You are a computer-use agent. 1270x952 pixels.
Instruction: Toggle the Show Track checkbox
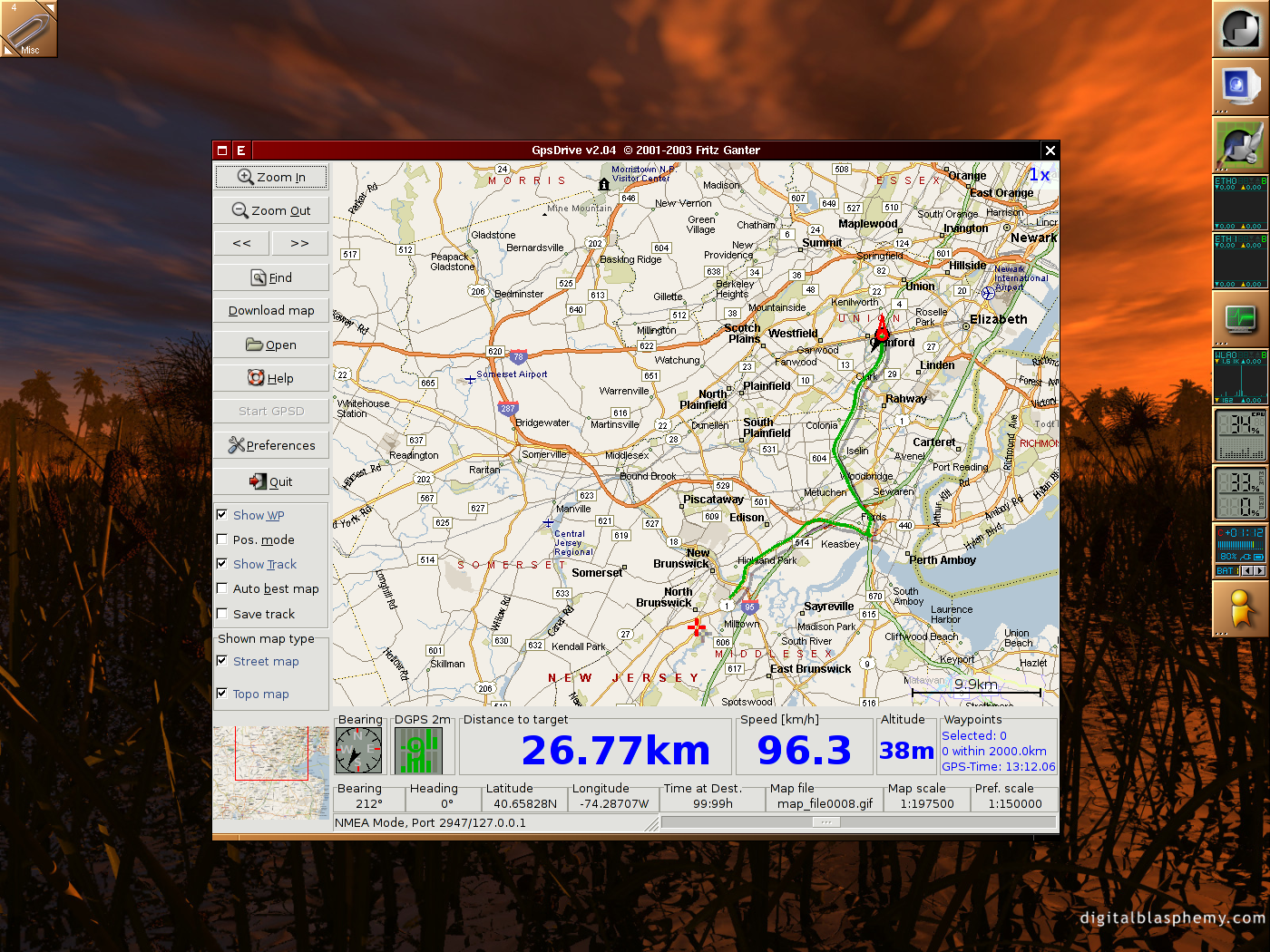click(x=222, y=563)
